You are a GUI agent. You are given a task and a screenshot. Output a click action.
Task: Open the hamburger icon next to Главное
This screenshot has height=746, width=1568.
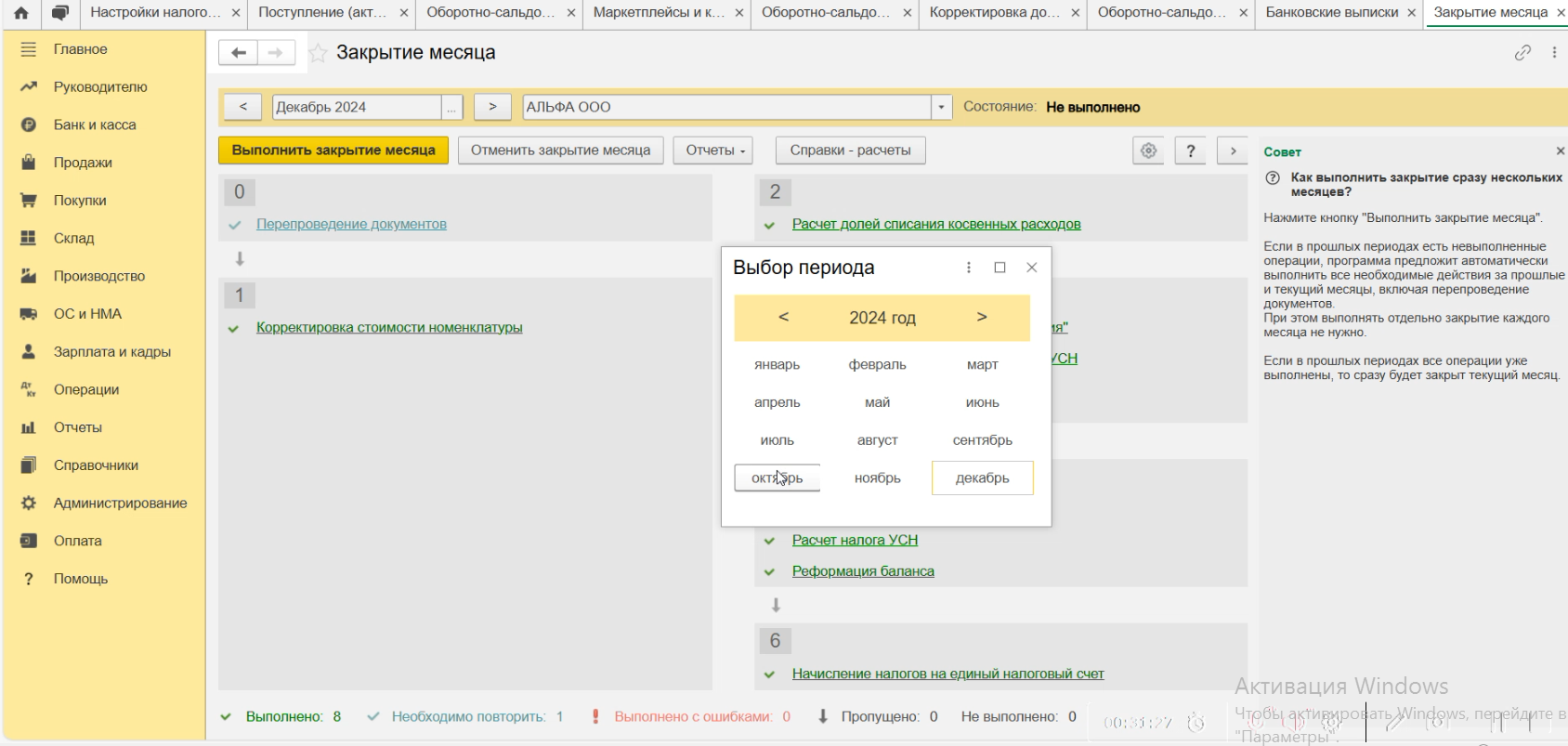pos(29,49)
